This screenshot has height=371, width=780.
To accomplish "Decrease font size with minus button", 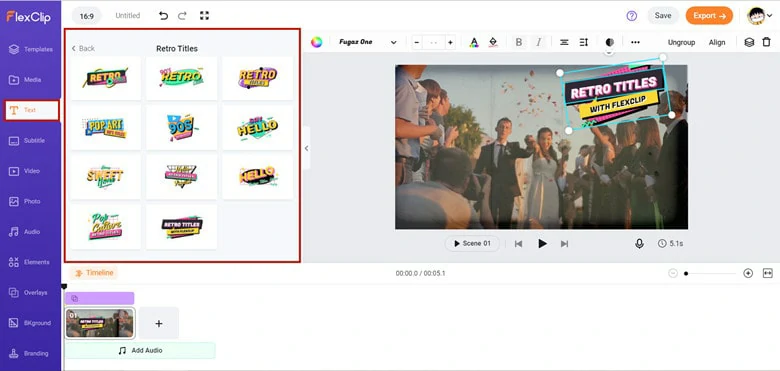I will pos(417,42).
